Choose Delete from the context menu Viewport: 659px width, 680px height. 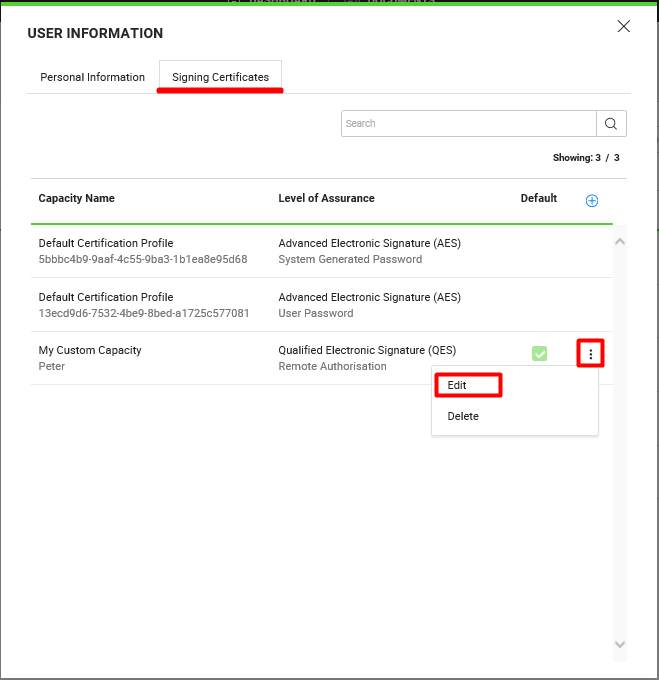(463, 416)
